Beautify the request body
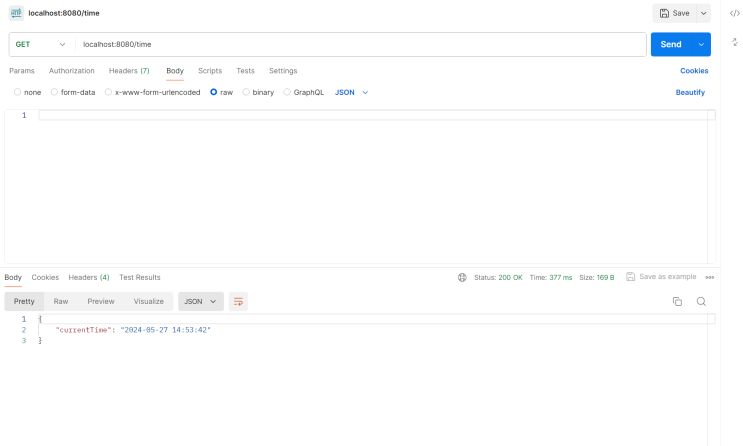Viewport: 743px width, 446px height. point(690,92)
